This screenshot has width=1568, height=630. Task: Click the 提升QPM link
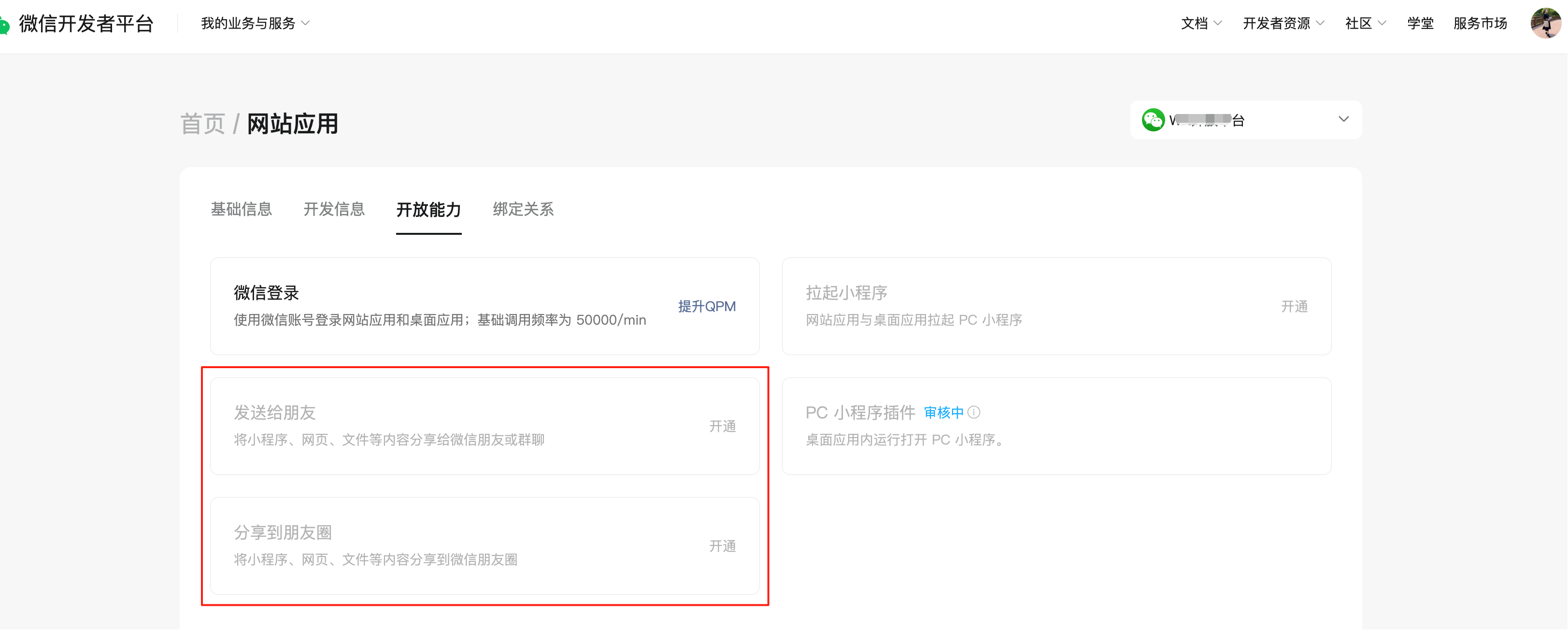click(707, 306)
